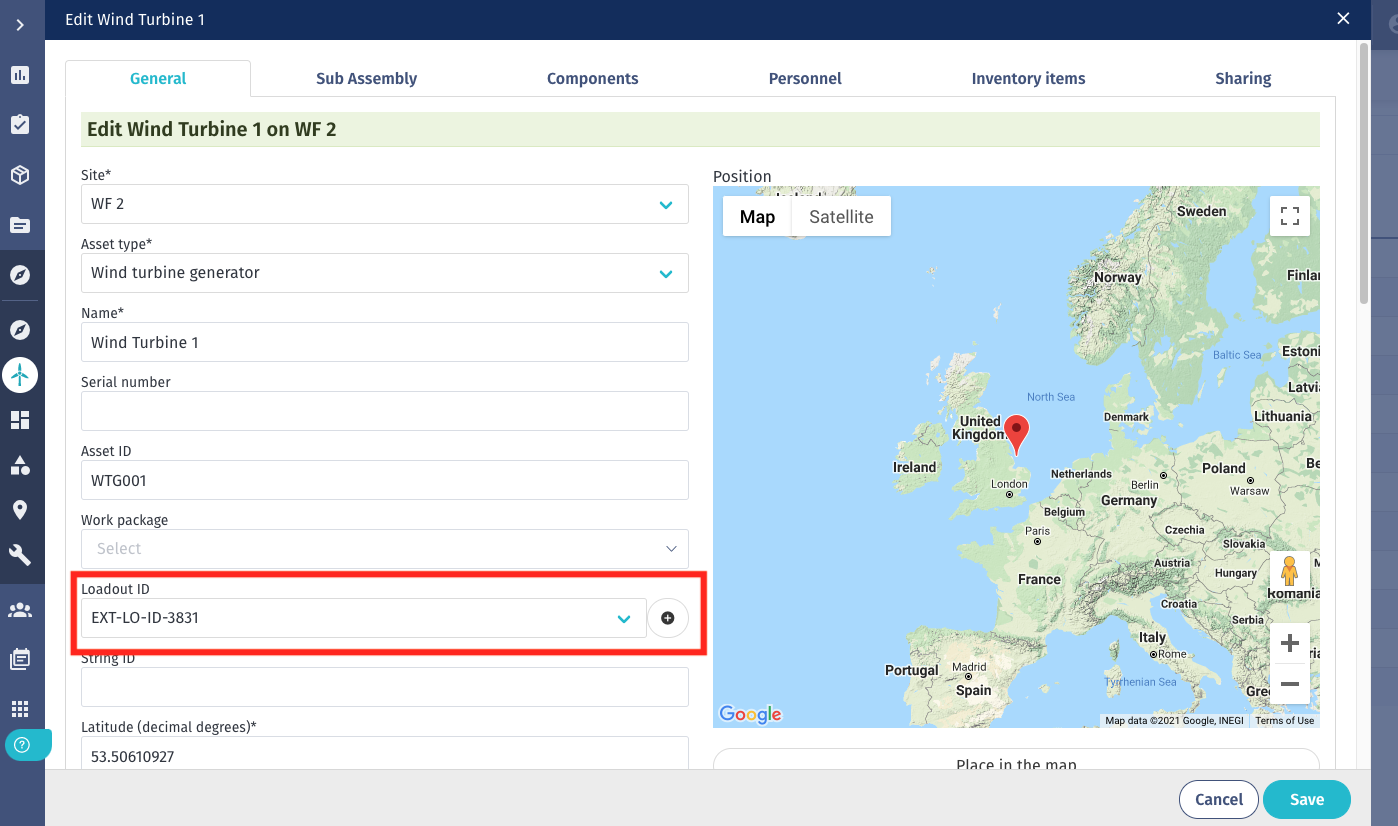Zoom in on the map with plus

[x=1290, y=643]
